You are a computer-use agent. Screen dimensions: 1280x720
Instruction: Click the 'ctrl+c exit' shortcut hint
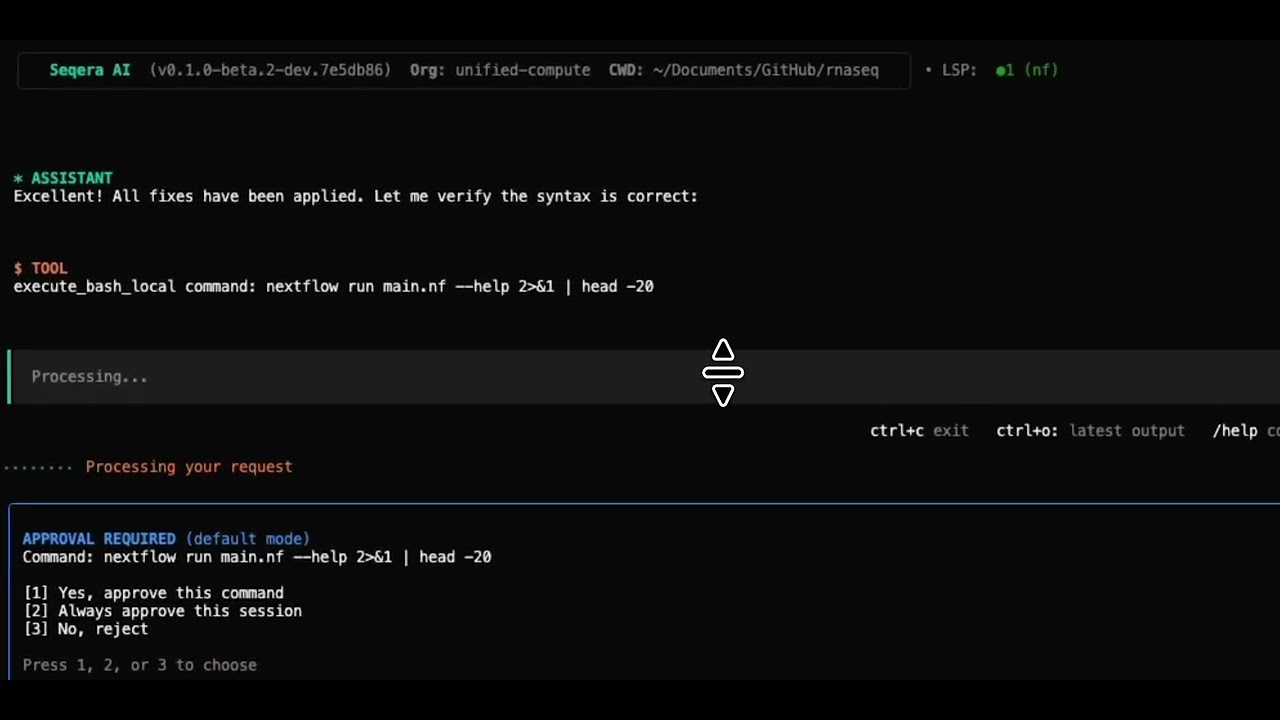pyautogui.click(x=919, y=431)
